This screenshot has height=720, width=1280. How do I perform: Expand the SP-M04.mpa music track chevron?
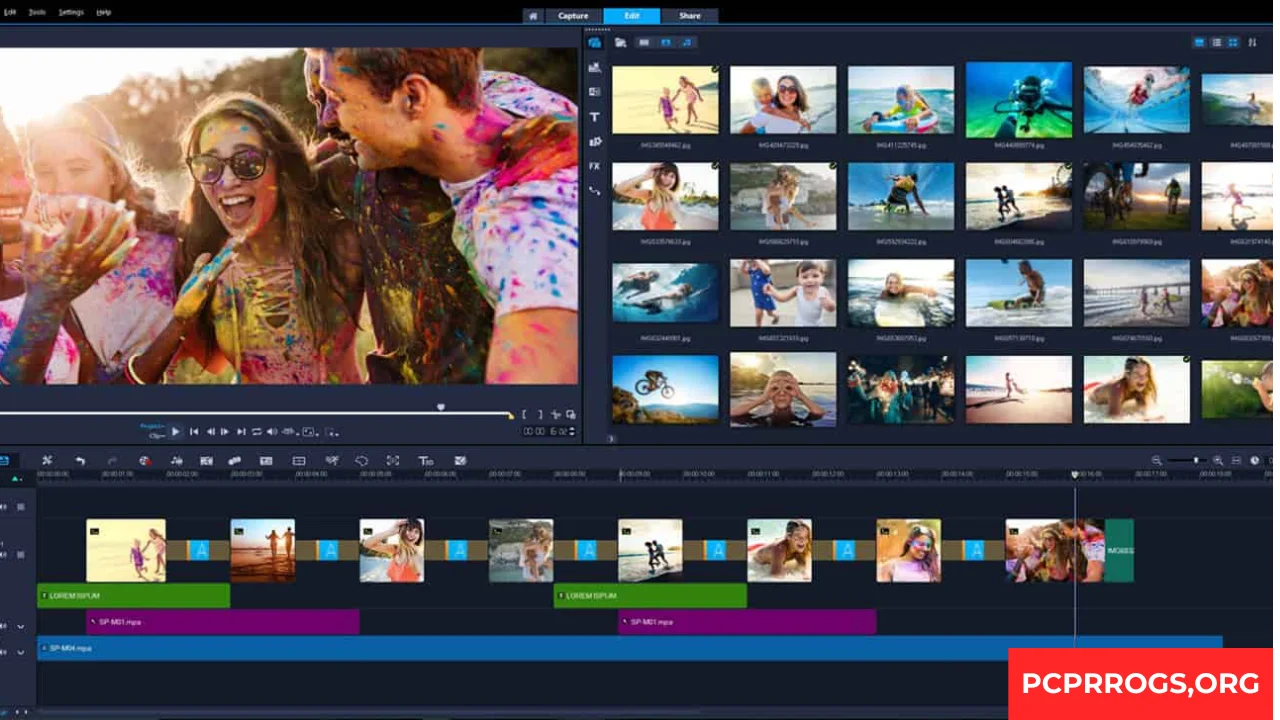(20, 652)
